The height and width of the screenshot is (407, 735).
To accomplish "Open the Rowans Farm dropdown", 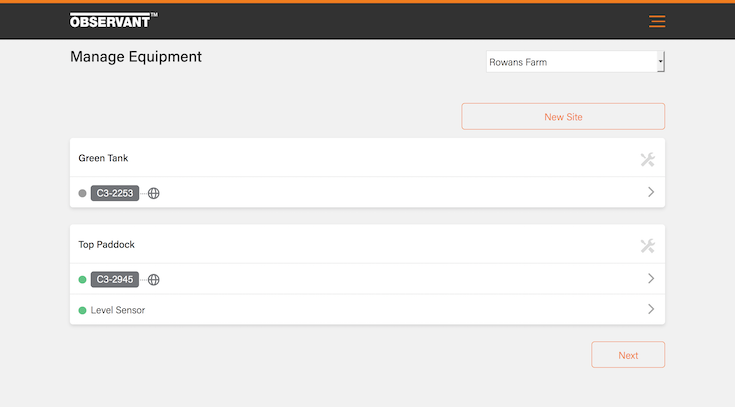I will point(575,62).
